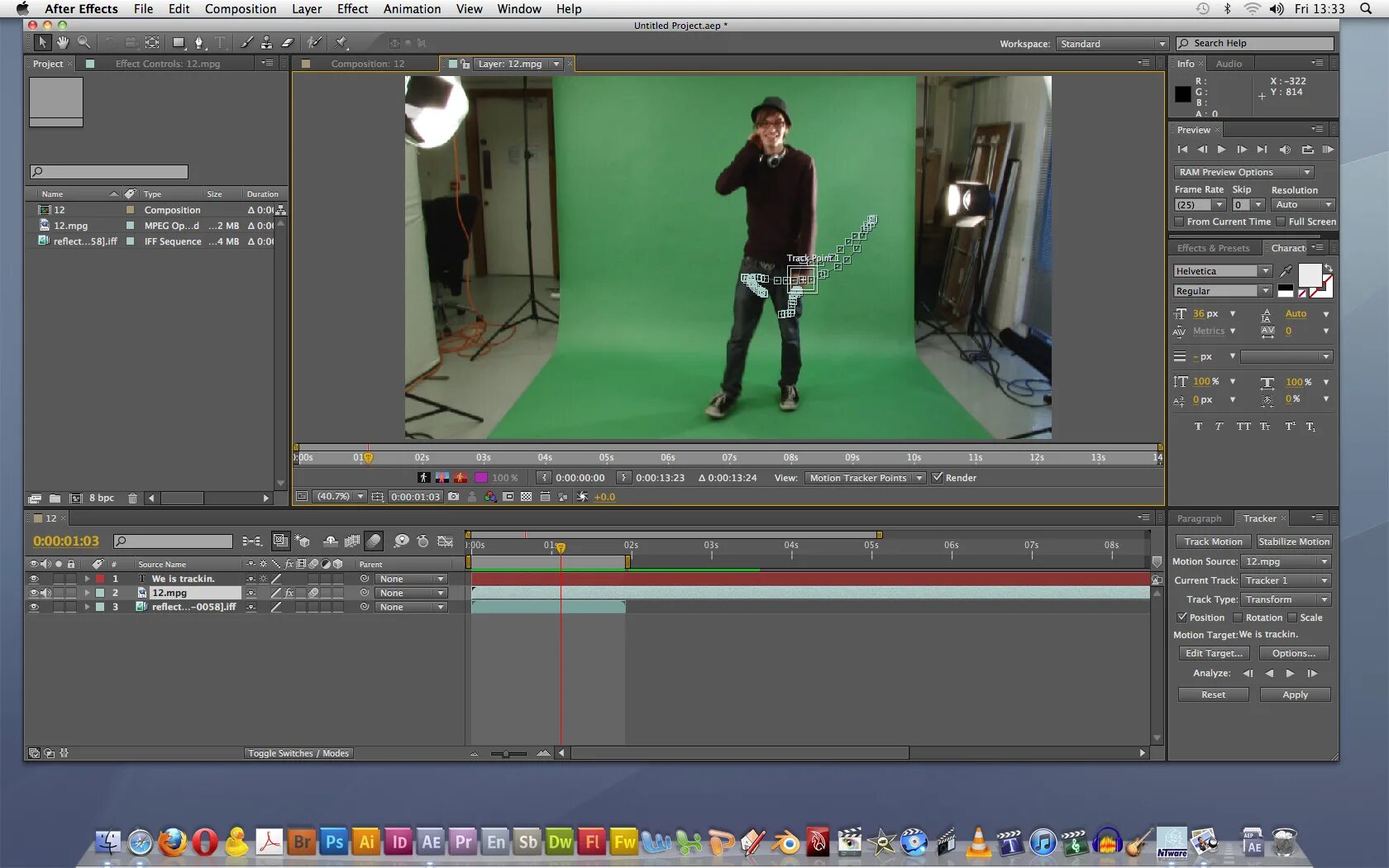Screen dimensions: 1389x868
Task: Launch Photoshop from the dock
Action: coord(334,842)
